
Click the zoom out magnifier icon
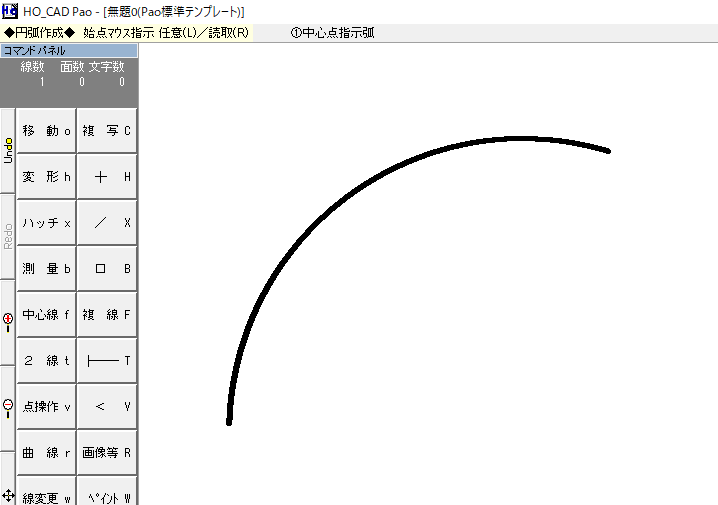pyautogui.click(x=8, y=407)
